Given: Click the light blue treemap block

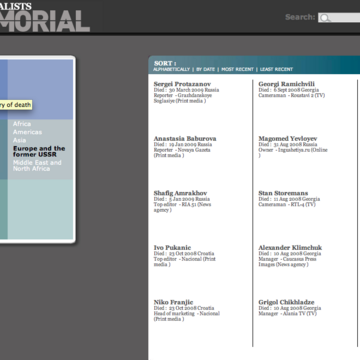Looking at the screenshot, I should (x=40, y=209).
